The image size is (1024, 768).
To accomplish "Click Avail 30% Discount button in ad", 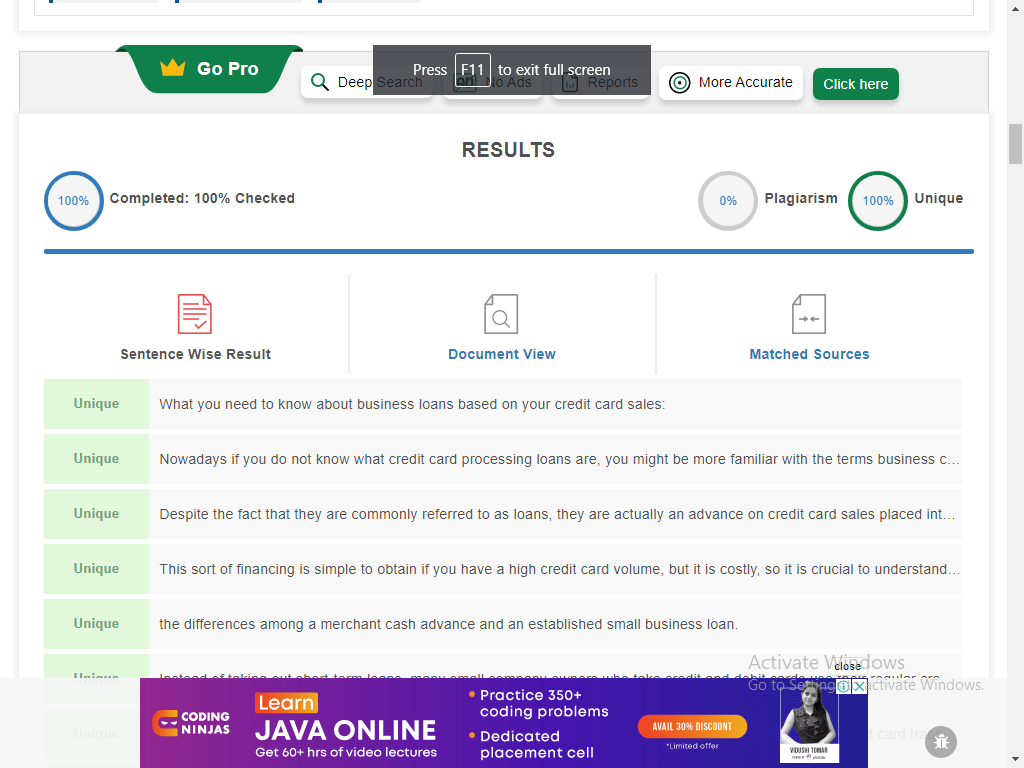I will 692,726.
